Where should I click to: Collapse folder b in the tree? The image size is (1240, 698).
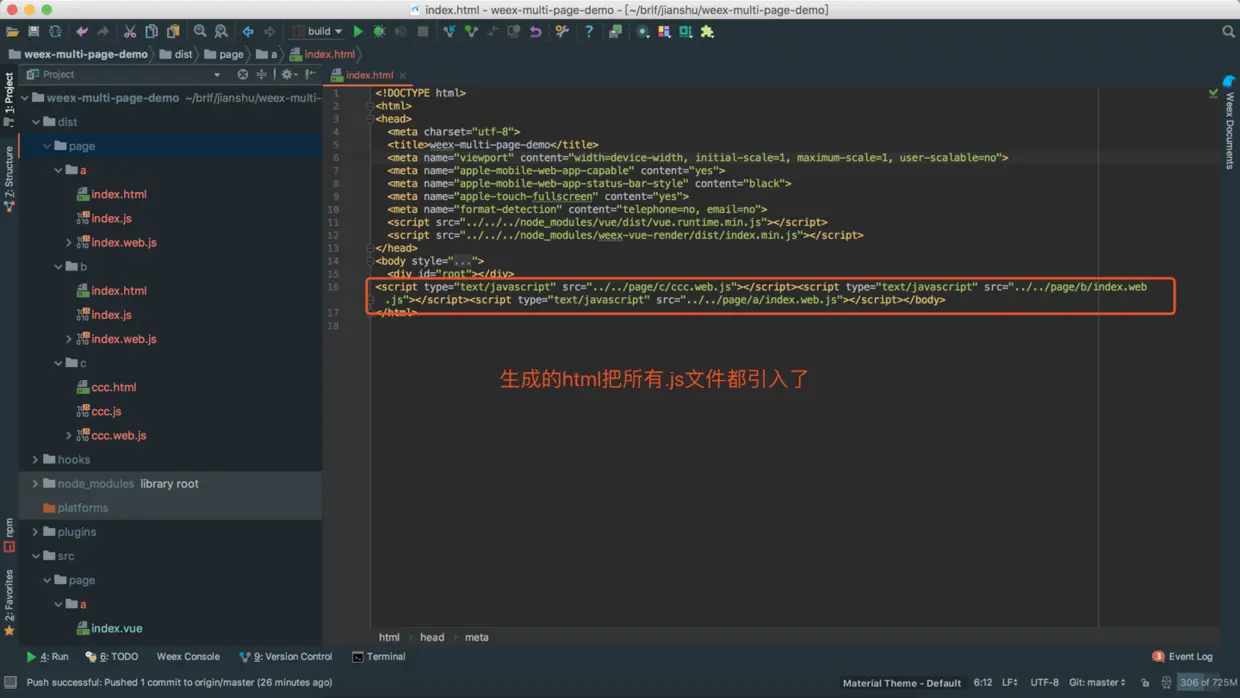(x=58, y=267)
